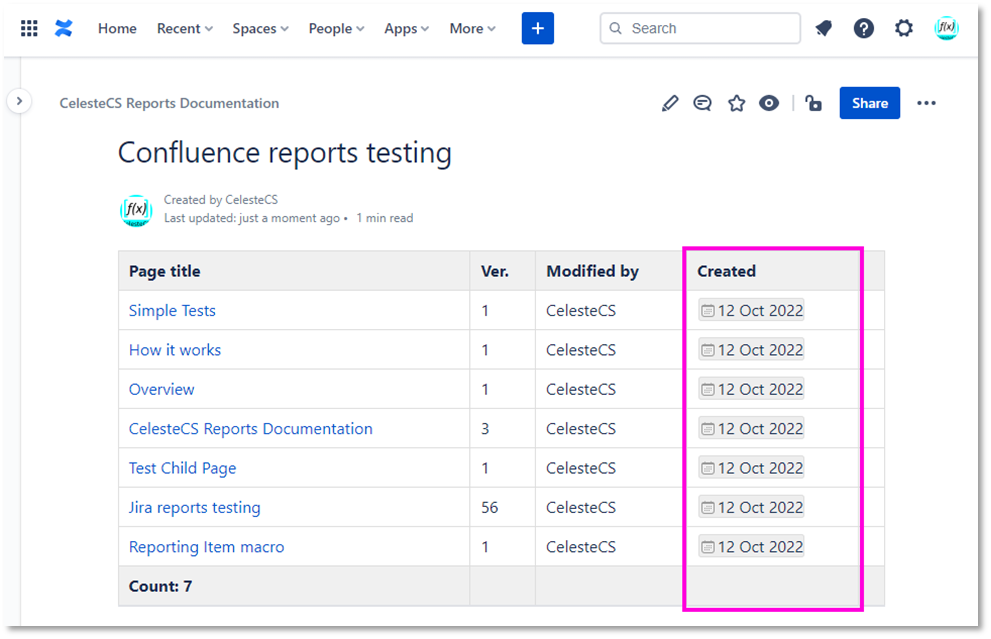Screen dimensions: 991x639
Task: Click the version value 56
Action: (x=490, y=508)
